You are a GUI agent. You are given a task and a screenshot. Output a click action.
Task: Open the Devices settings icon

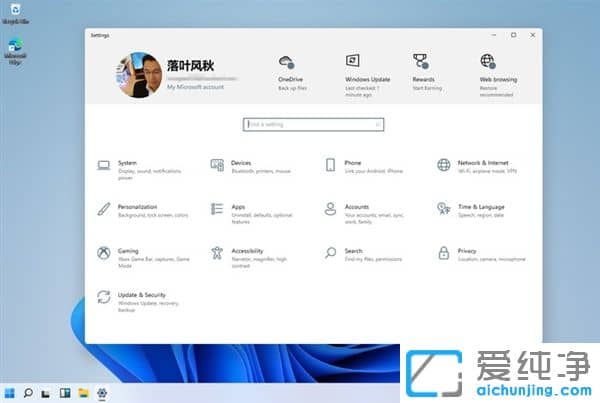[x=217, y=165]
